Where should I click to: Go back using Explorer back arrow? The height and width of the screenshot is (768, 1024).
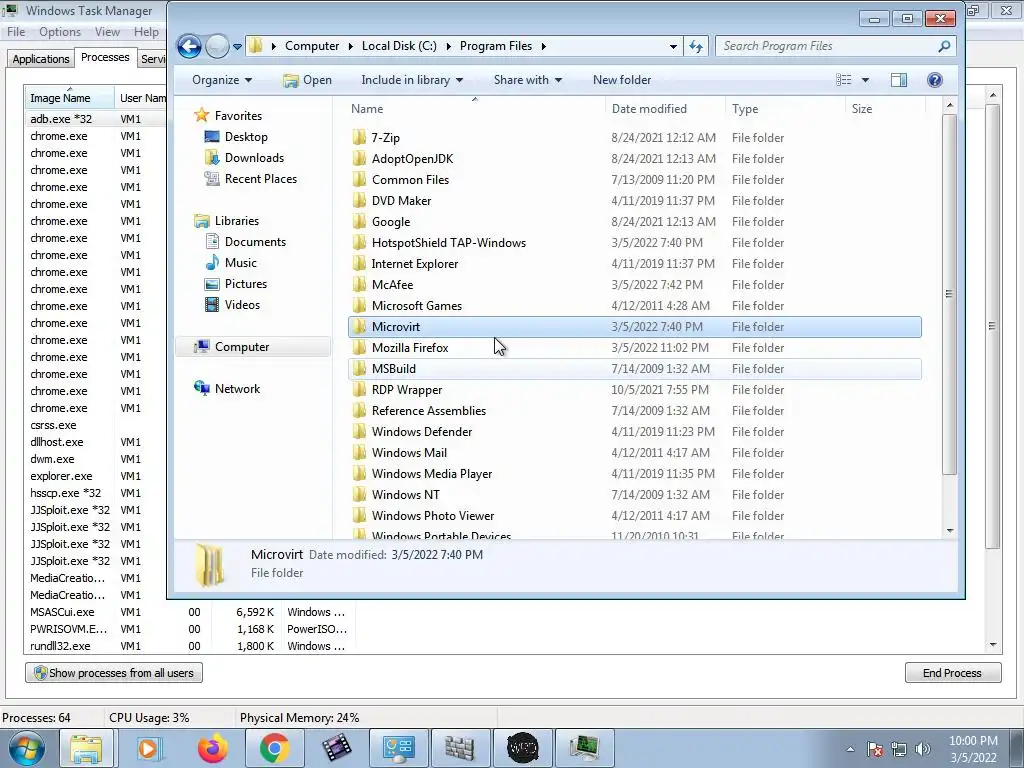[x=189, y=46]
